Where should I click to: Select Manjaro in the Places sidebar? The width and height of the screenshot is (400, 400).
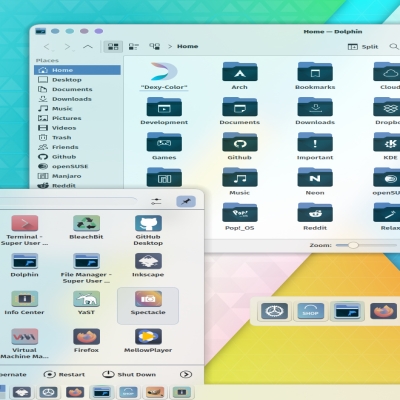click(77, 176)
